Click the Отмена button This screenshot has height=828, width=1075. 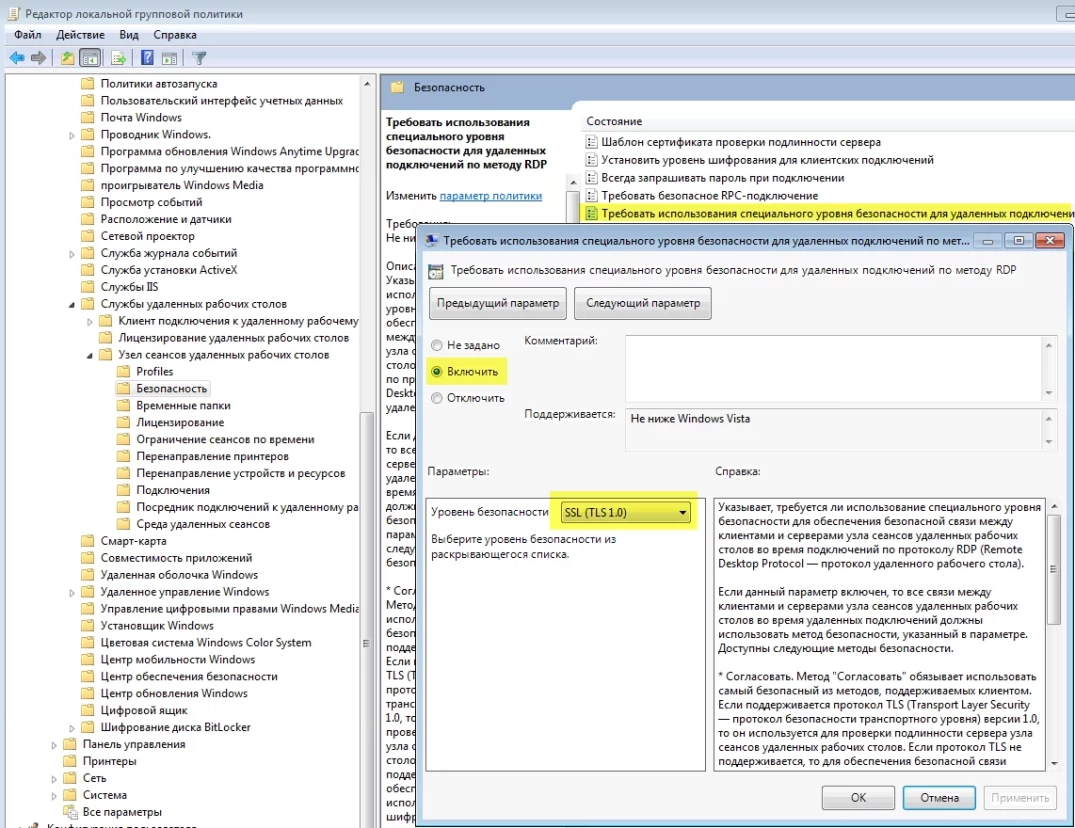click(x=939, y=798)
